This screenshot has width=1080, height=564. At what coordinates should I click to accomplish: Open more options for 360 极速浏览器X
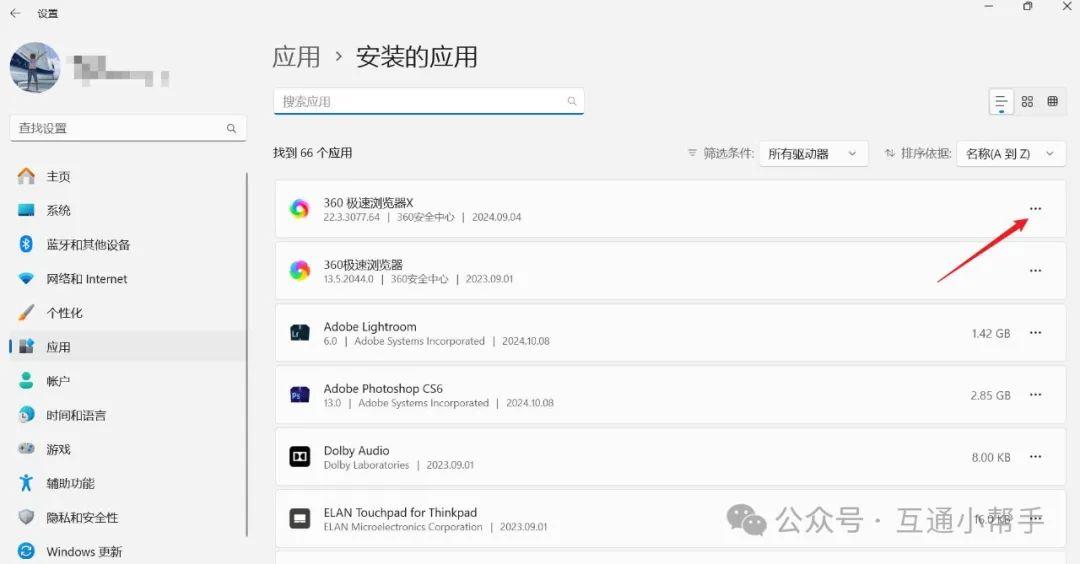point(1035,209)
